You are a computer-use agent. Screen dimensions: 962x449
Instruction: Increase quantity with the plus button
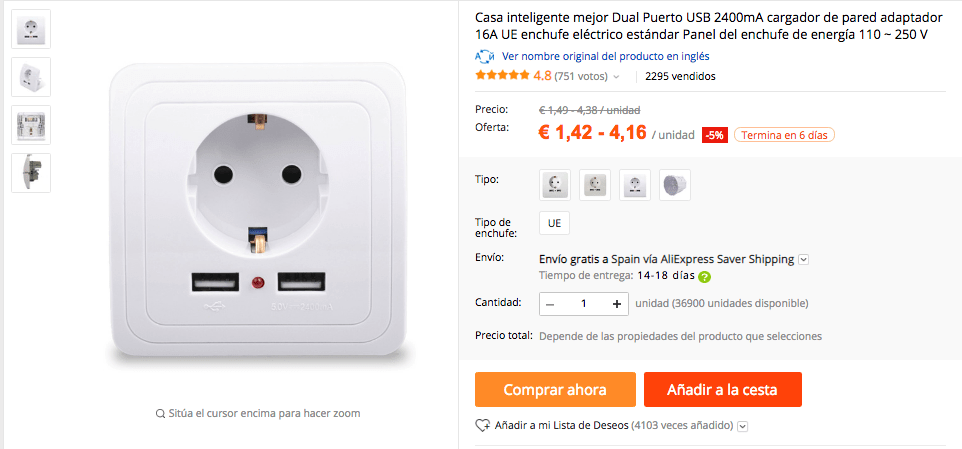(617, 304)
